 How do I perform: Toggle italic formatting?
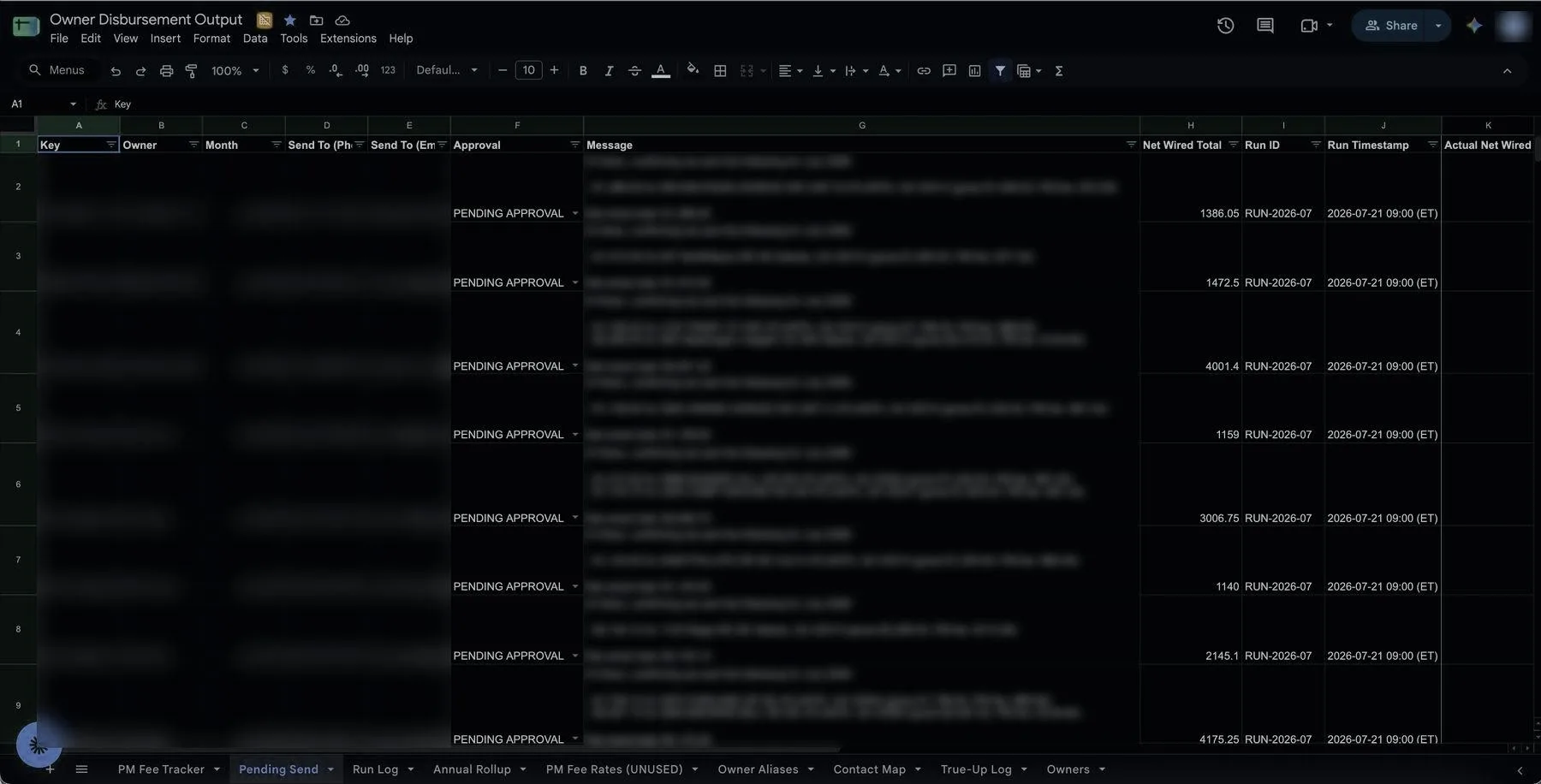[609, 71]
